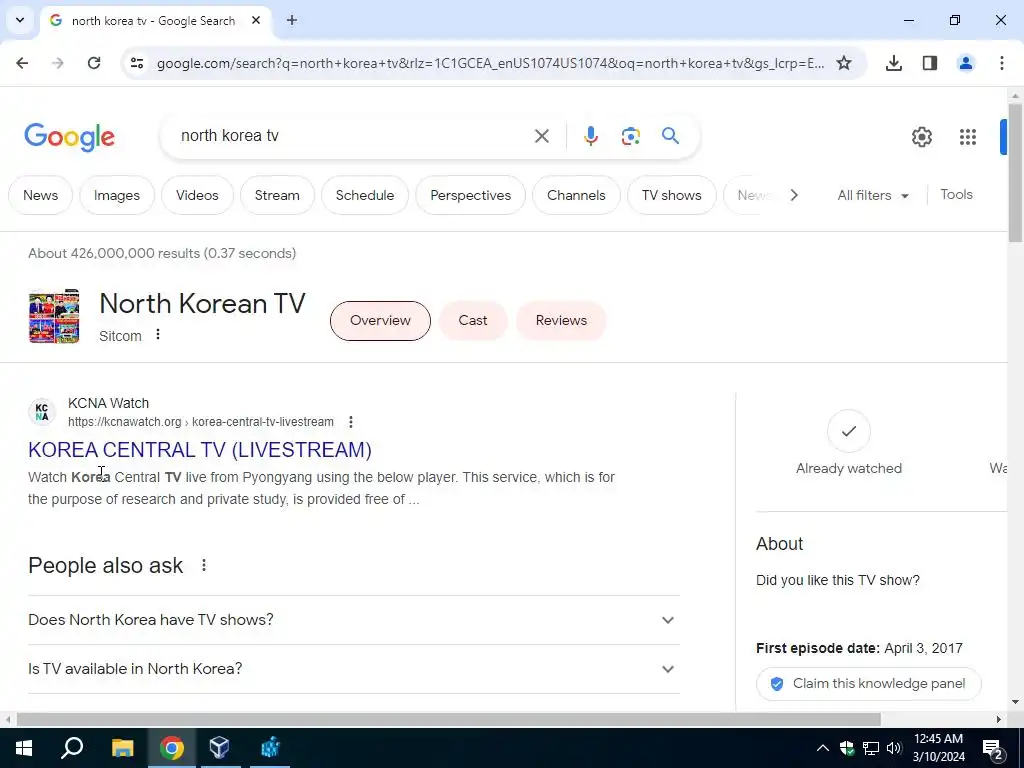1024x768 pixels.
Task: Search by image with Google Lens icon
Action: [630, 136]
